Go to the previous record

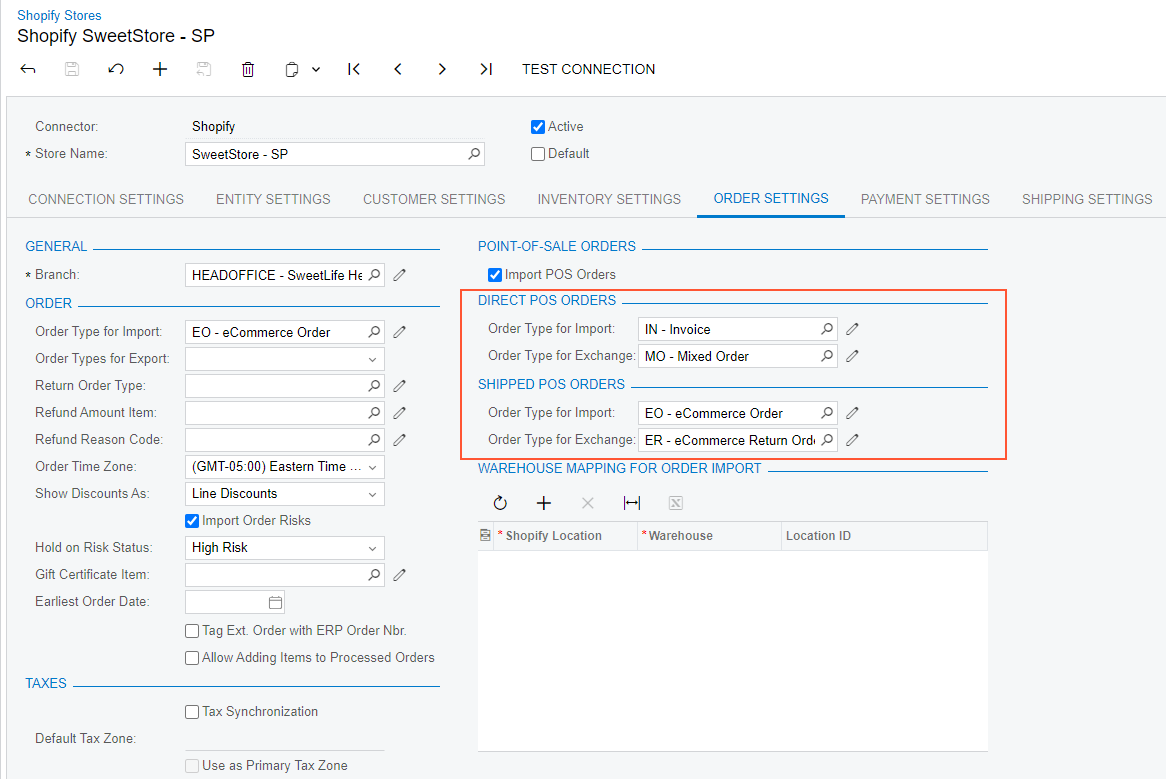tap(398, 69)
